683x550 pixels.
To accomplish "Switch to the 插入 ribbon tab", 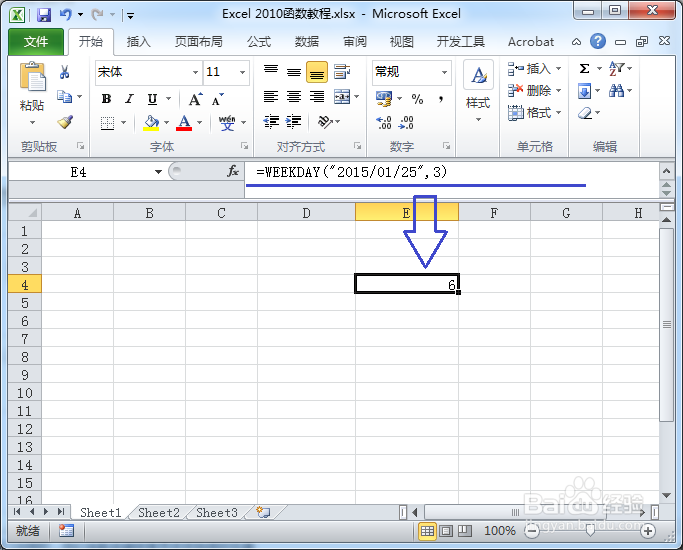I will 139,42.
